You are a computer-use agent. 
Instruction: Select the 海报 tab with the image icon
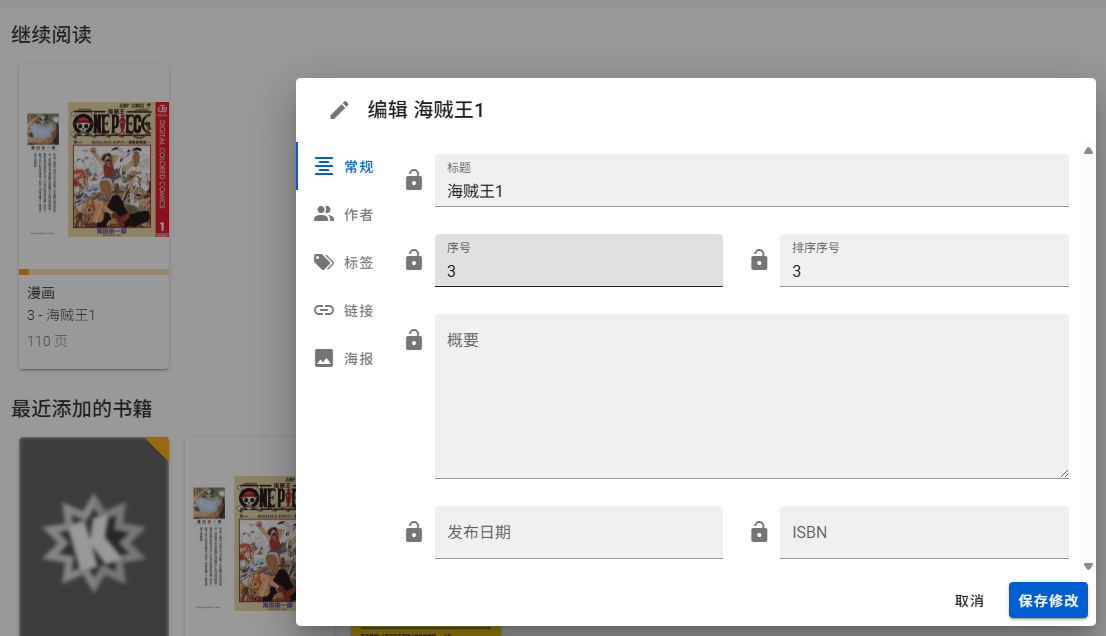point(344,358)
